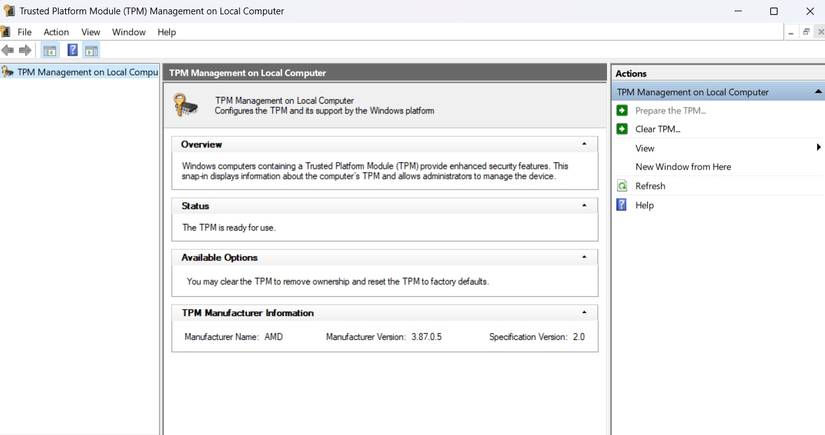Click the Refresh icon in Actions pane
This screenshot has width=825, height=435.
coord(622,186)
